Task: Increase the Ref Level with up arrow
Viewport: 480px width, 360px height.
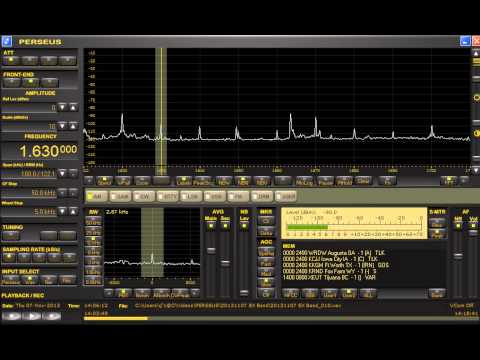Action: 73,107
